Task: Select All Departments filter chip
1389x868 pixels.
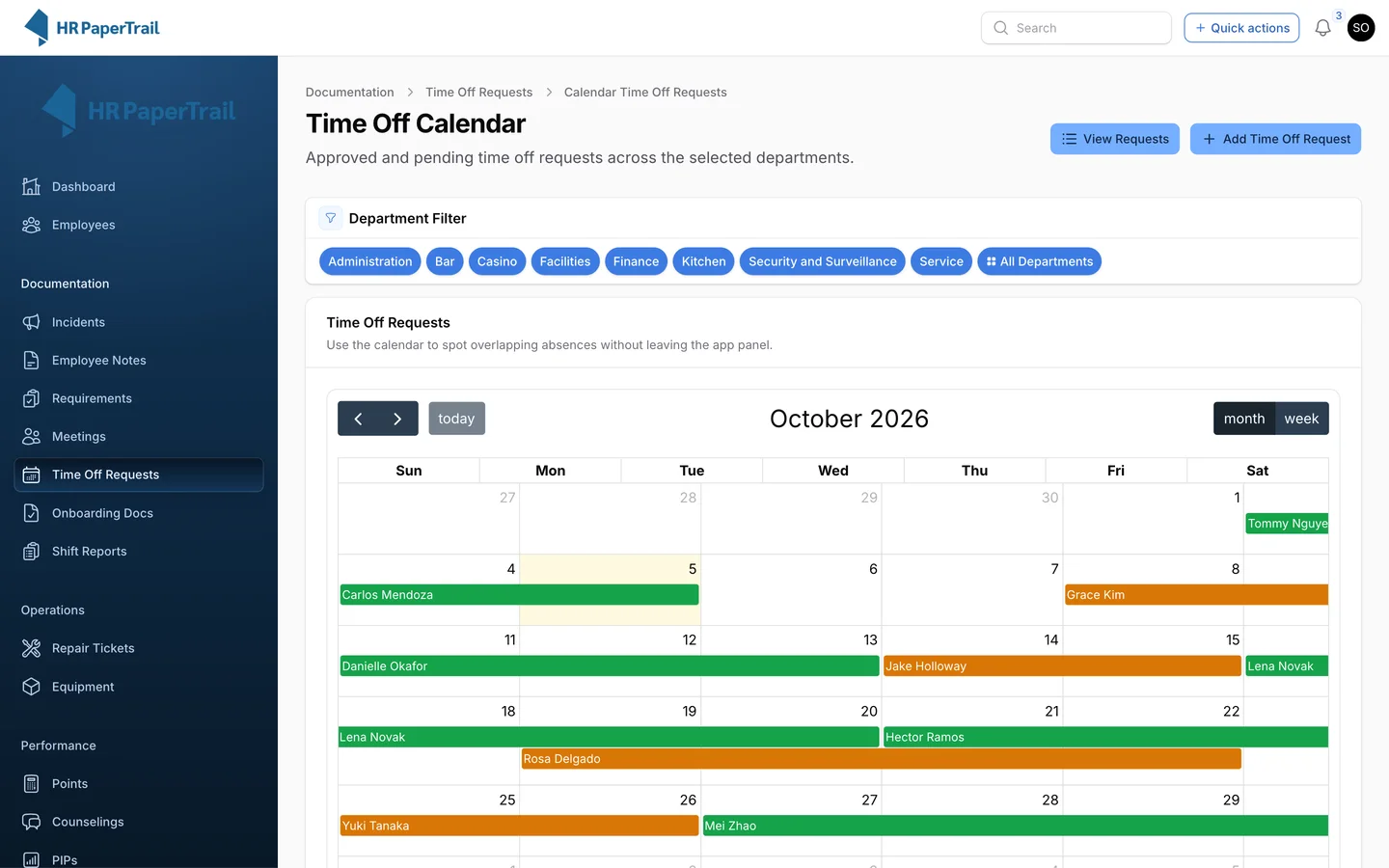Action: pyautogui.click(x=1040, y=261)
